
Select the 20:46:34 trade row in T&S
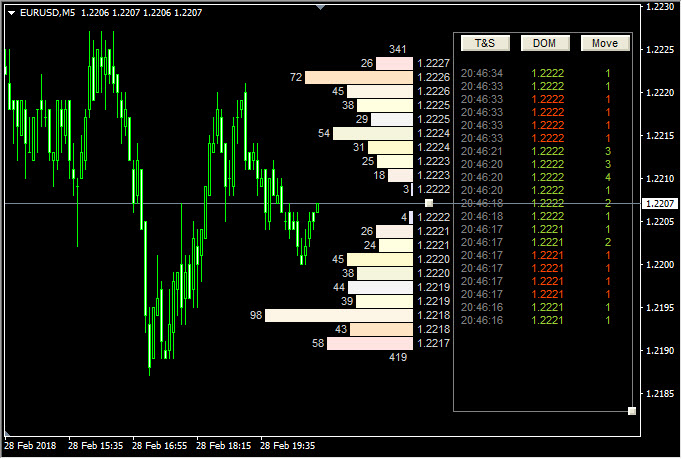point(545,73)
